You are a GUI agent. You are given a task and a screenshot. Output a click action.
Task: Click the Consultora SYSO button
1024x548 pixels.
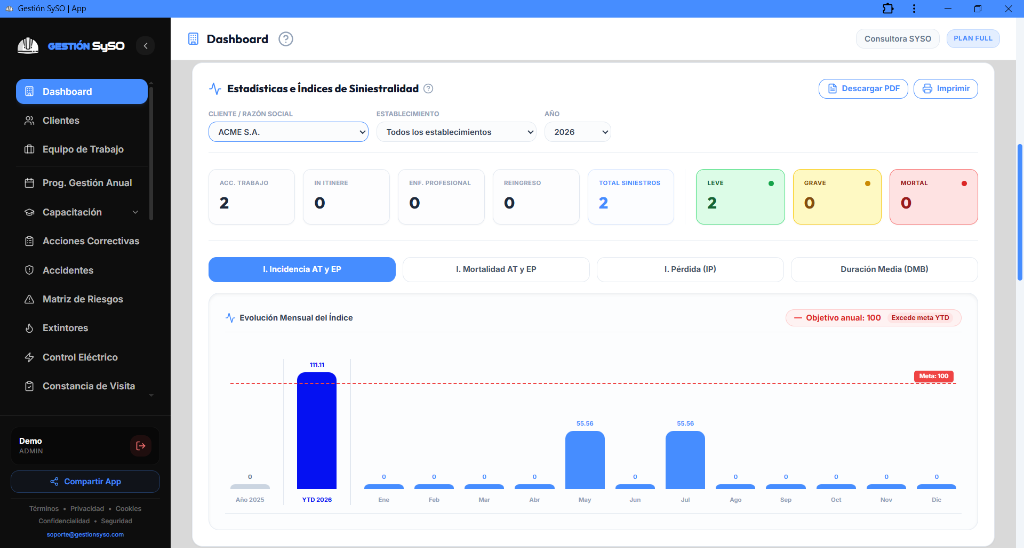[x=897, y=39]
